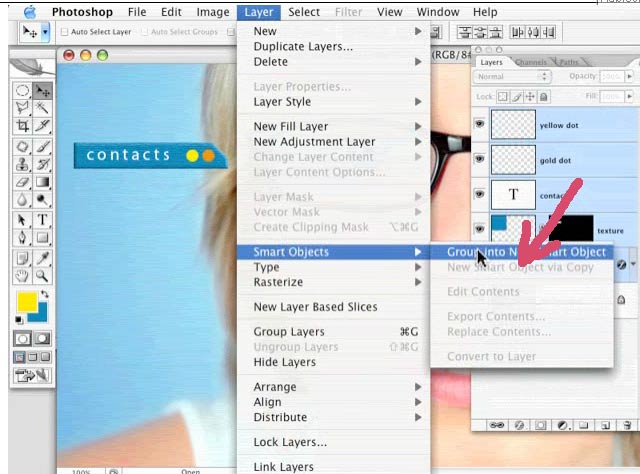The width and height of the screenshot is (640, 474).
Task: Swap foreground and background colors
Action: point(44,294)
